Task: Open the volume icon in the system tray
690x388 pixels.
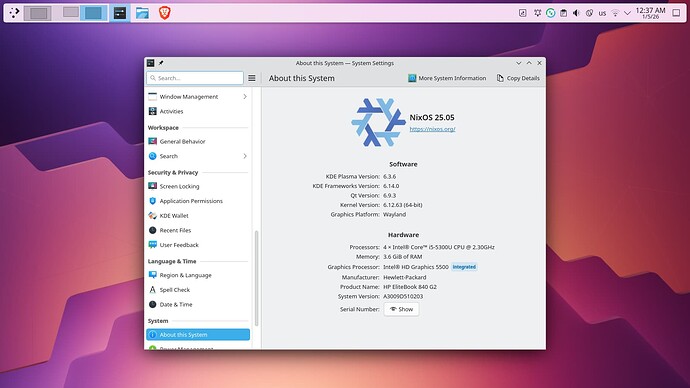Action: 576,13
